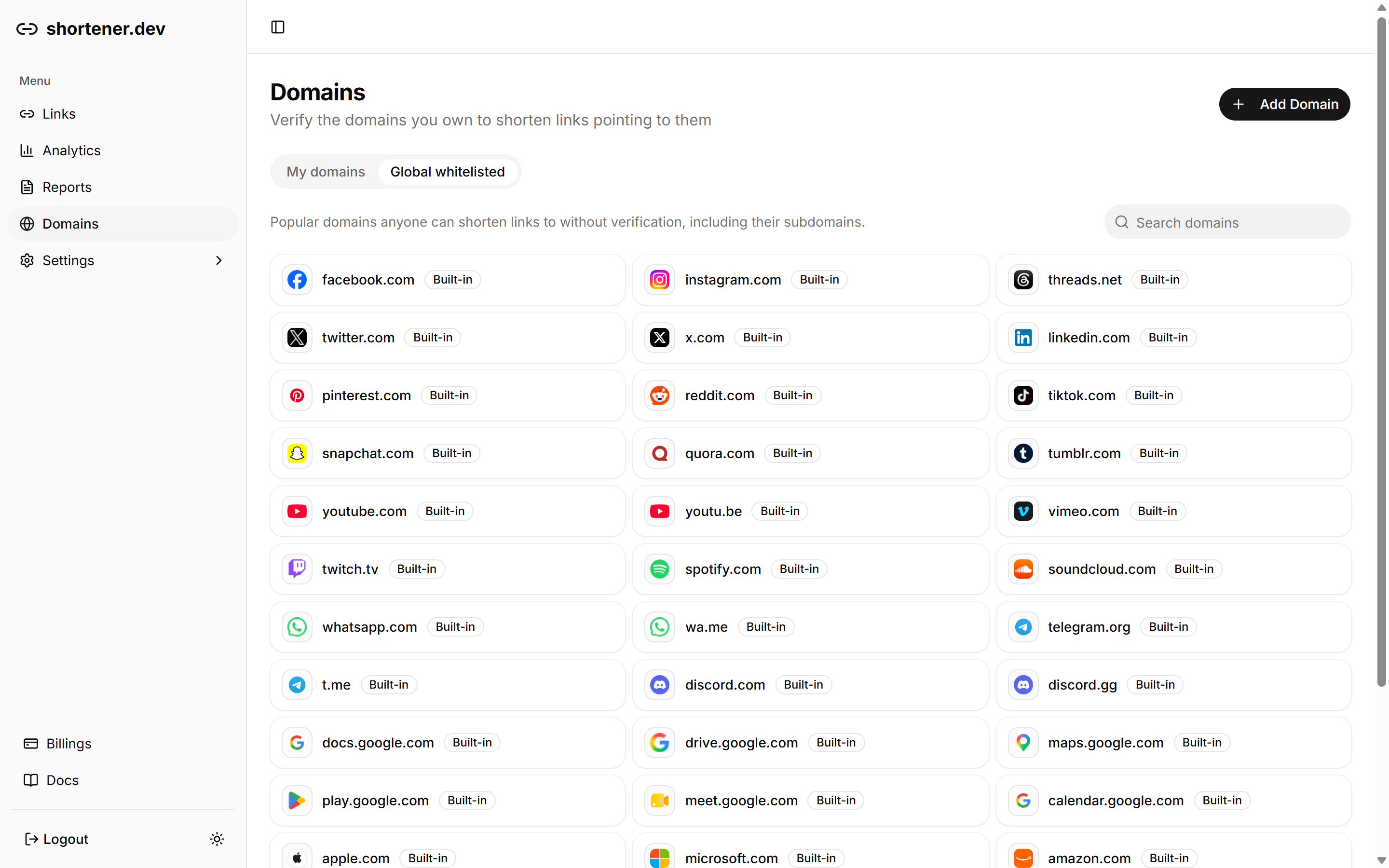Click the reddit.com domain name

pyautogui.click(x=719, y=395)
